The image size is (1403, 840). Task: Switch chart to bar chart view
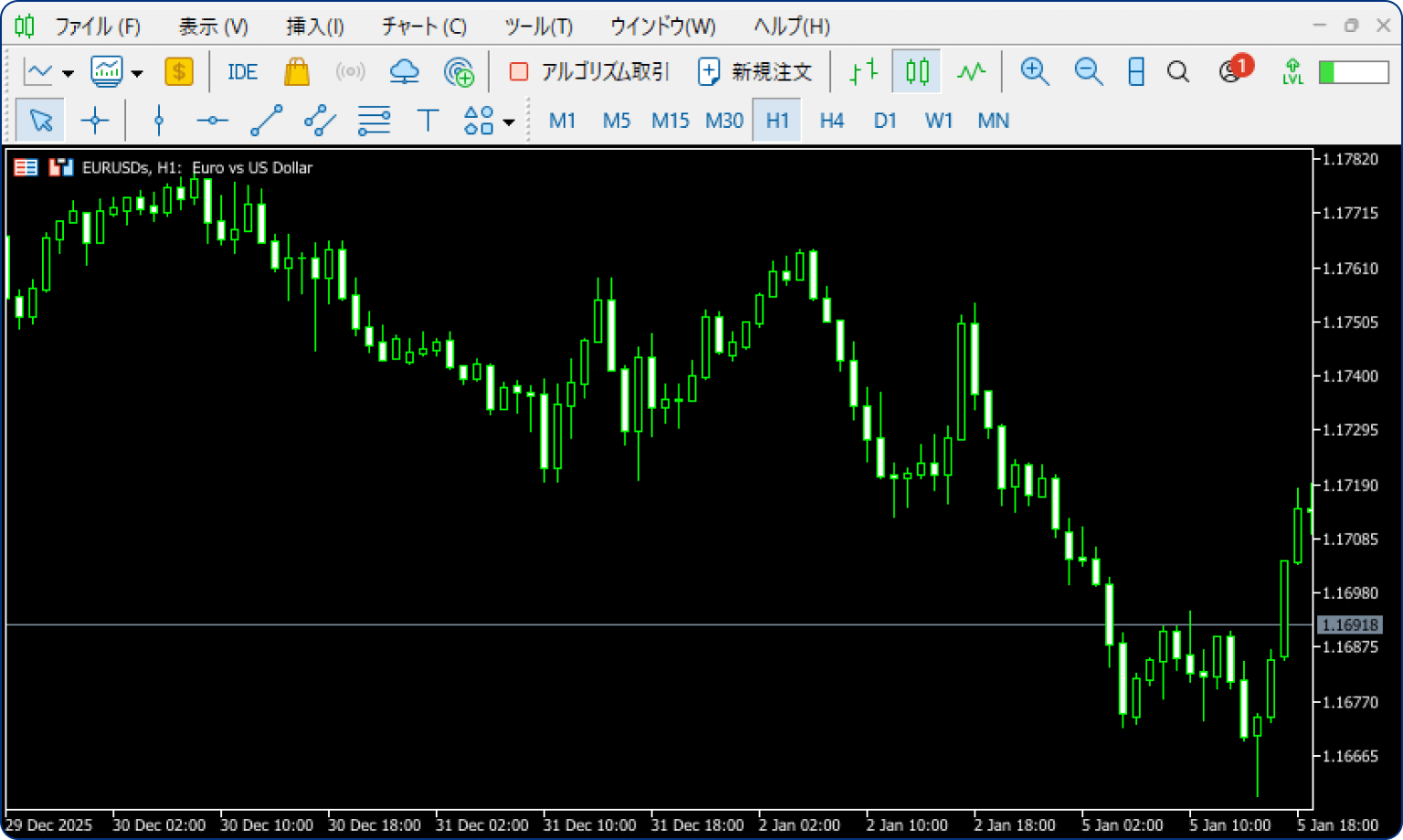coord(863,72)
